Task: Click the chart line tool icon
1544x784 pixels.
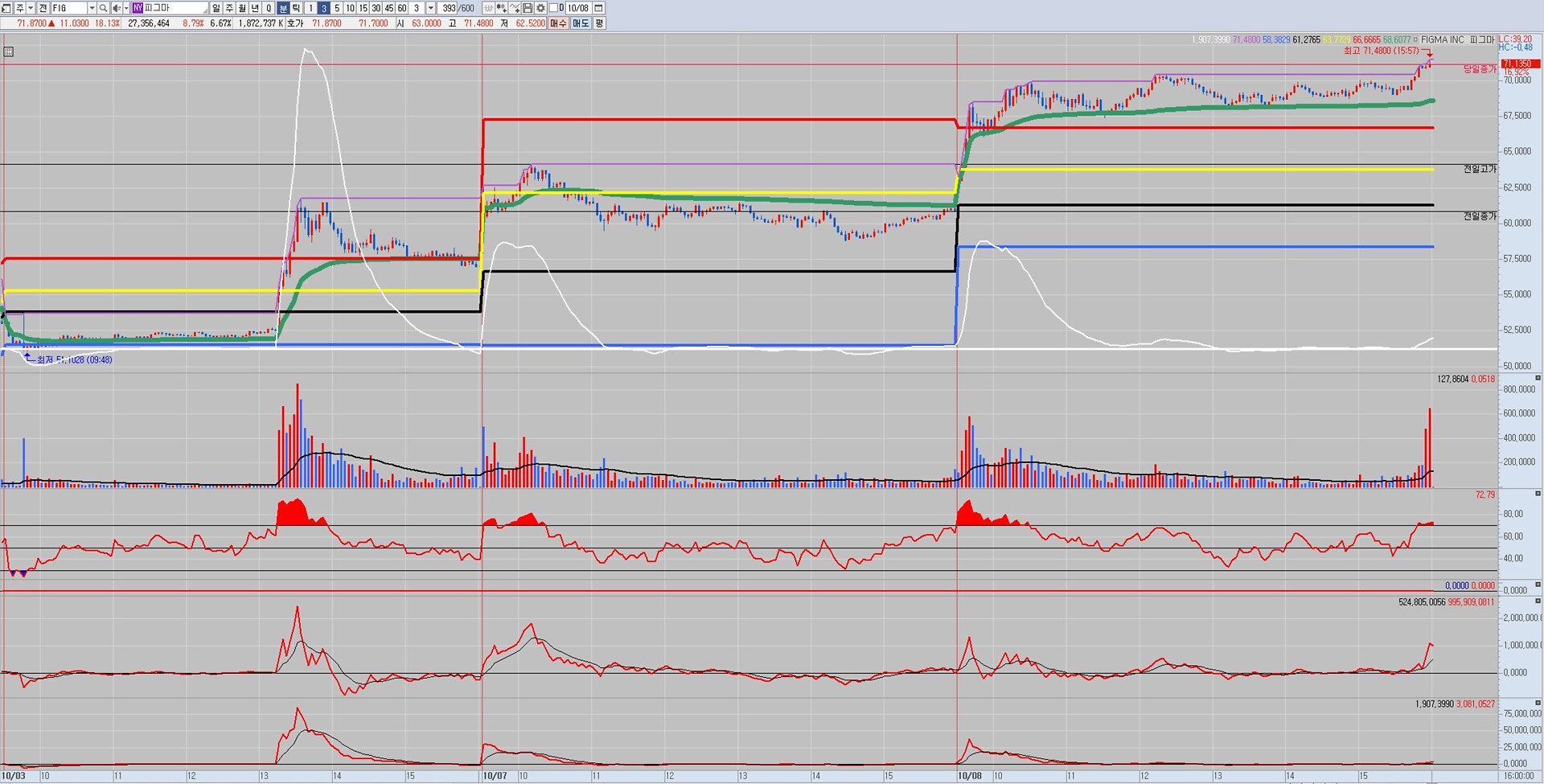Action: tap(514, 8)
